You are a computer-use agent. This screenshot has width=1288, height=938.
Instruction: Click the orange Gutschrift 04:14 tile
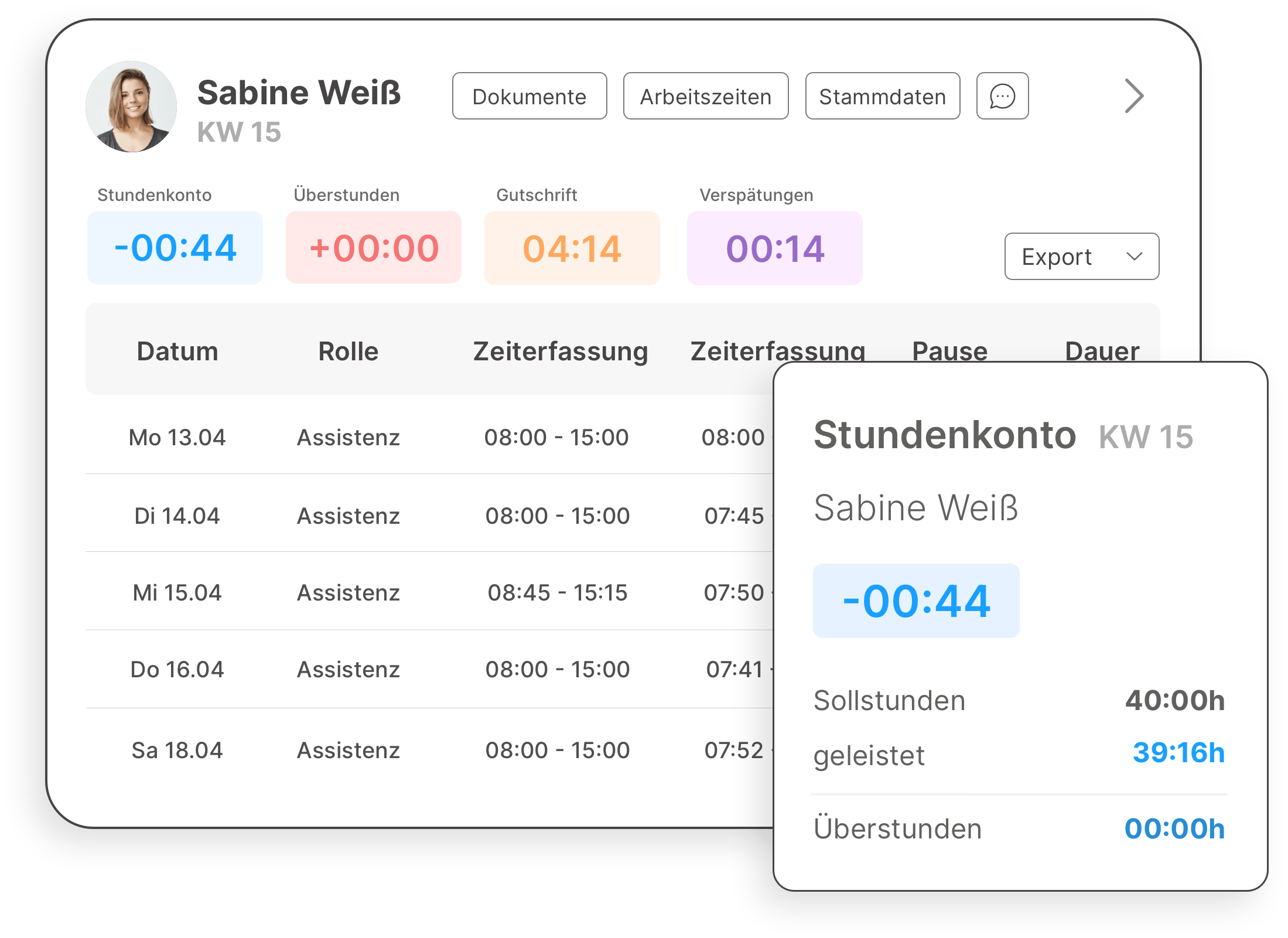[572, 248]
